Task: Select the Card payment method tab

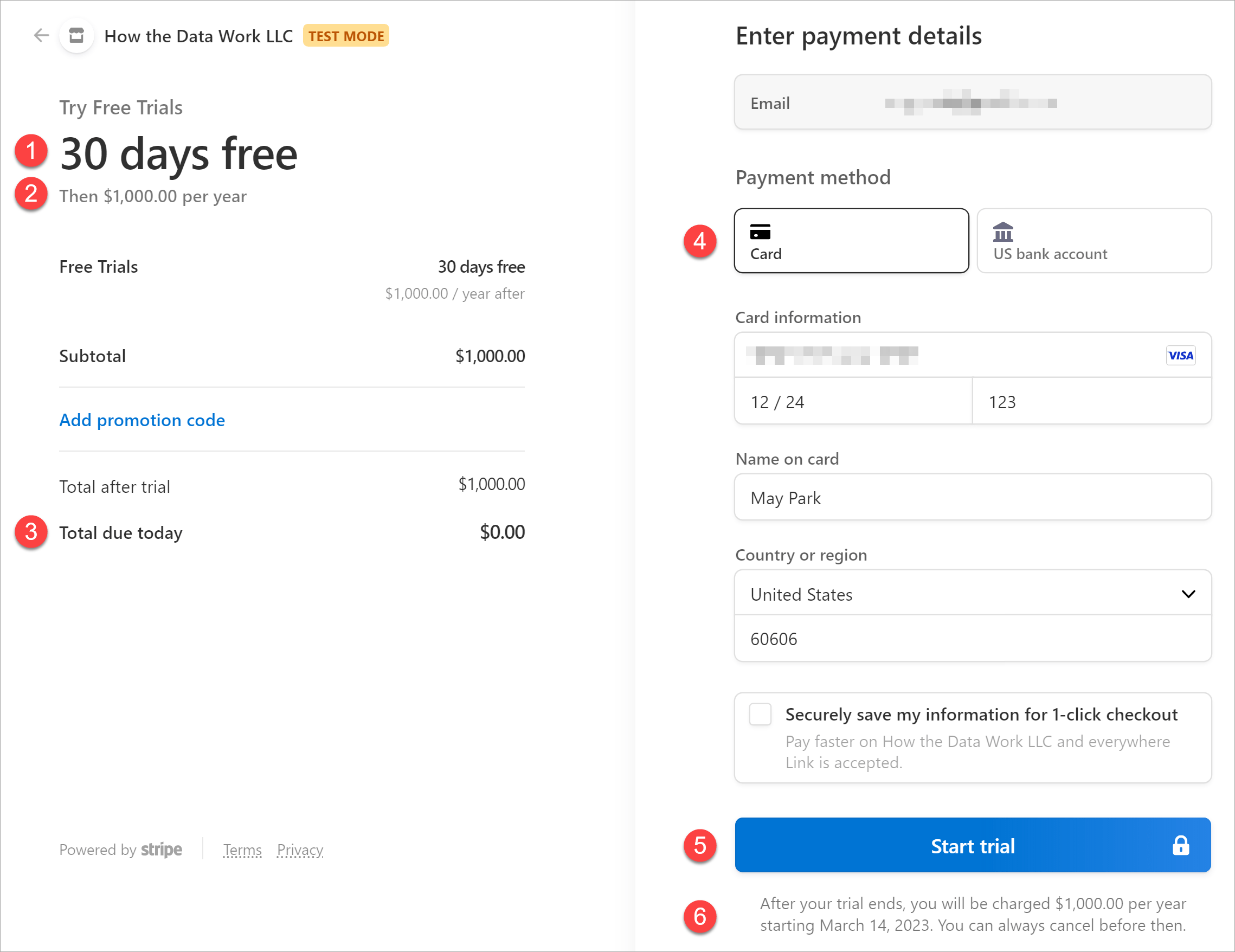Action: point(851,241)
